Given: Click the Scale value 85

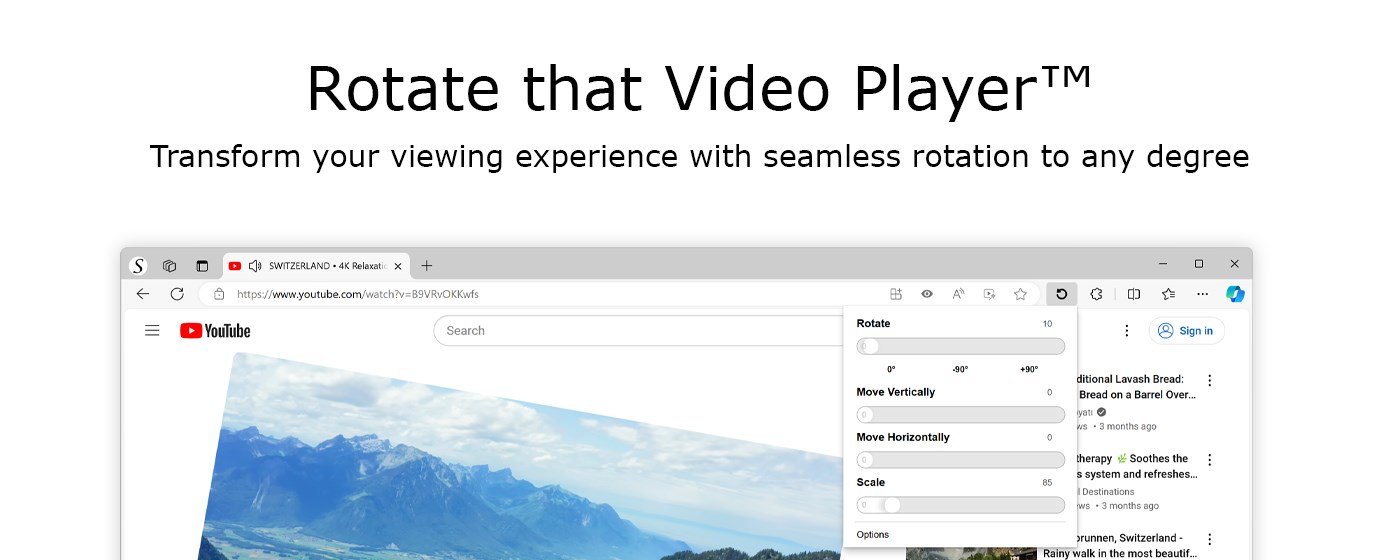Looking at the screenshot, I should (x=1047, y=483).
